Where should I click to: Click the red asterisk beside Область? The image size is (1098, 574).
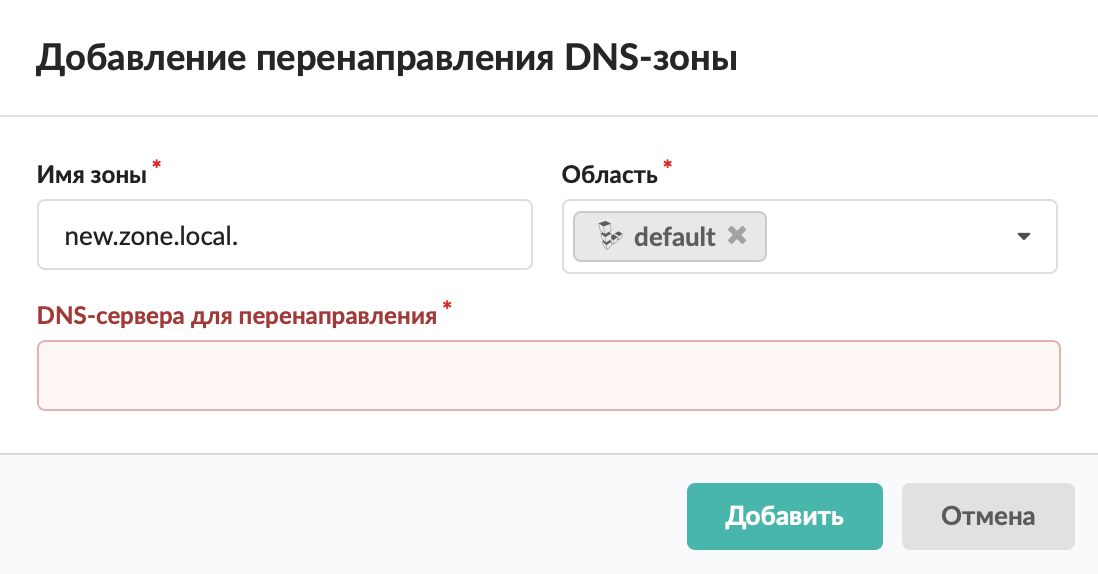pos(667,165)
